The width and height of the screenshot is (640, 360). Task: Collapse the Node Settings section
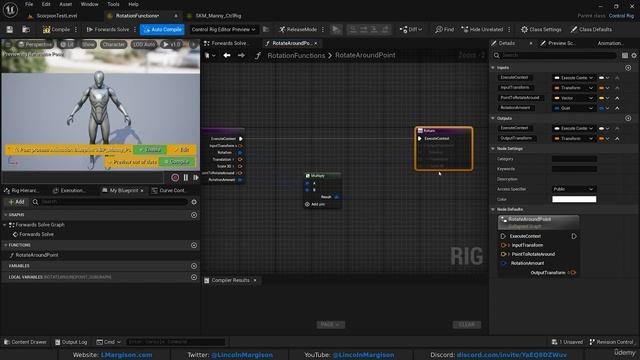click(x=493, y=149)
